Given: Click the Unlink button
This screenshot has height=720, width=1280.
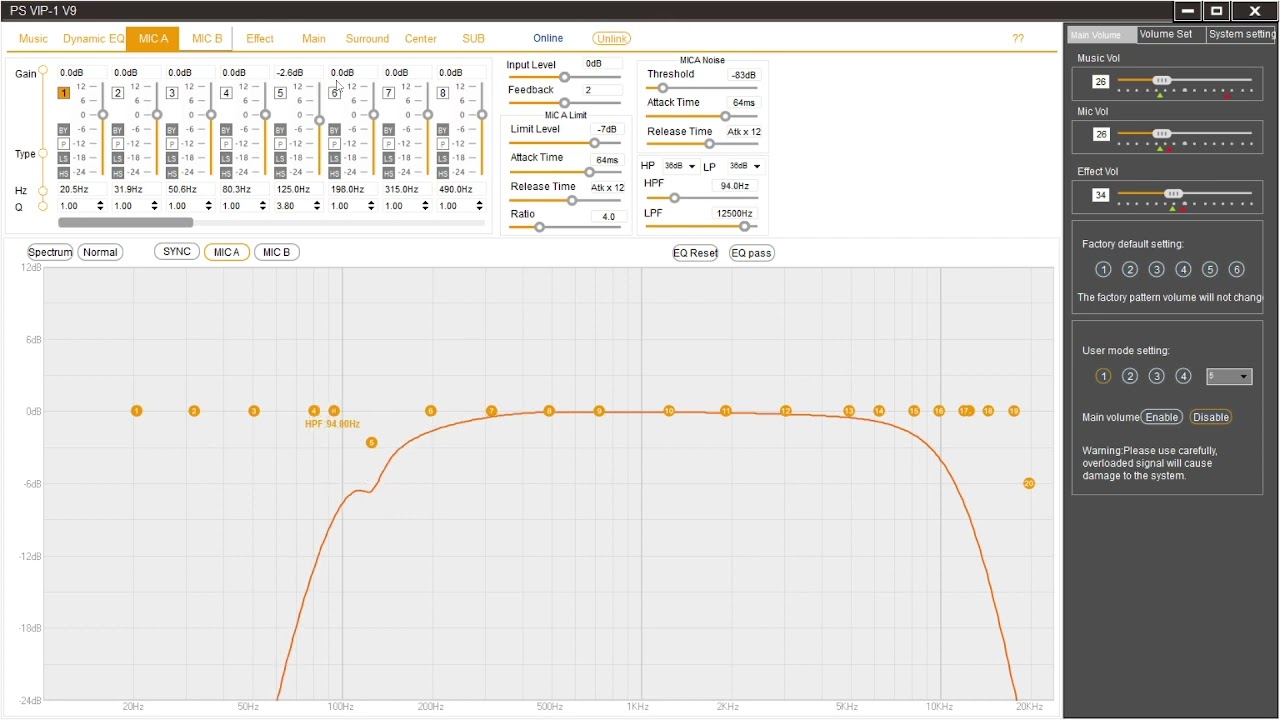Looking at the screenshot, I should pyautogui.click(x=611, y=39).
